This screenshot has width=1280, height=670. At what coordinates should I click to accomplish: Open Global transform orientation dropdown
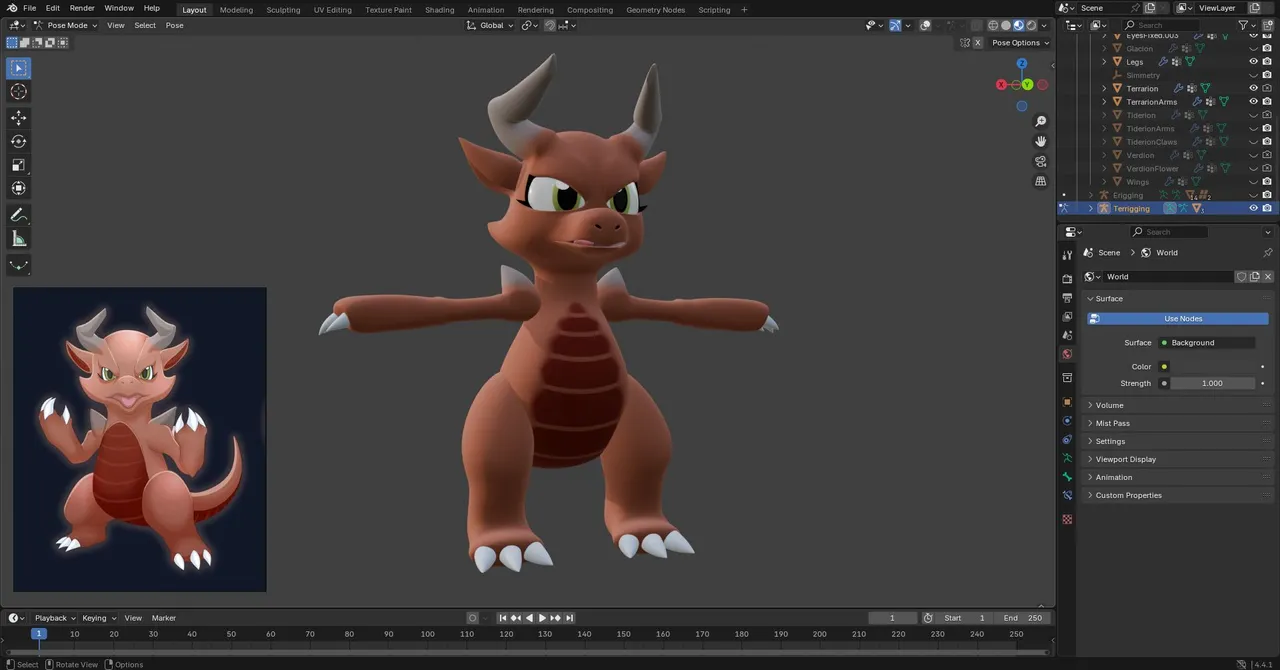pyautogui.click(x=491, y=25)
